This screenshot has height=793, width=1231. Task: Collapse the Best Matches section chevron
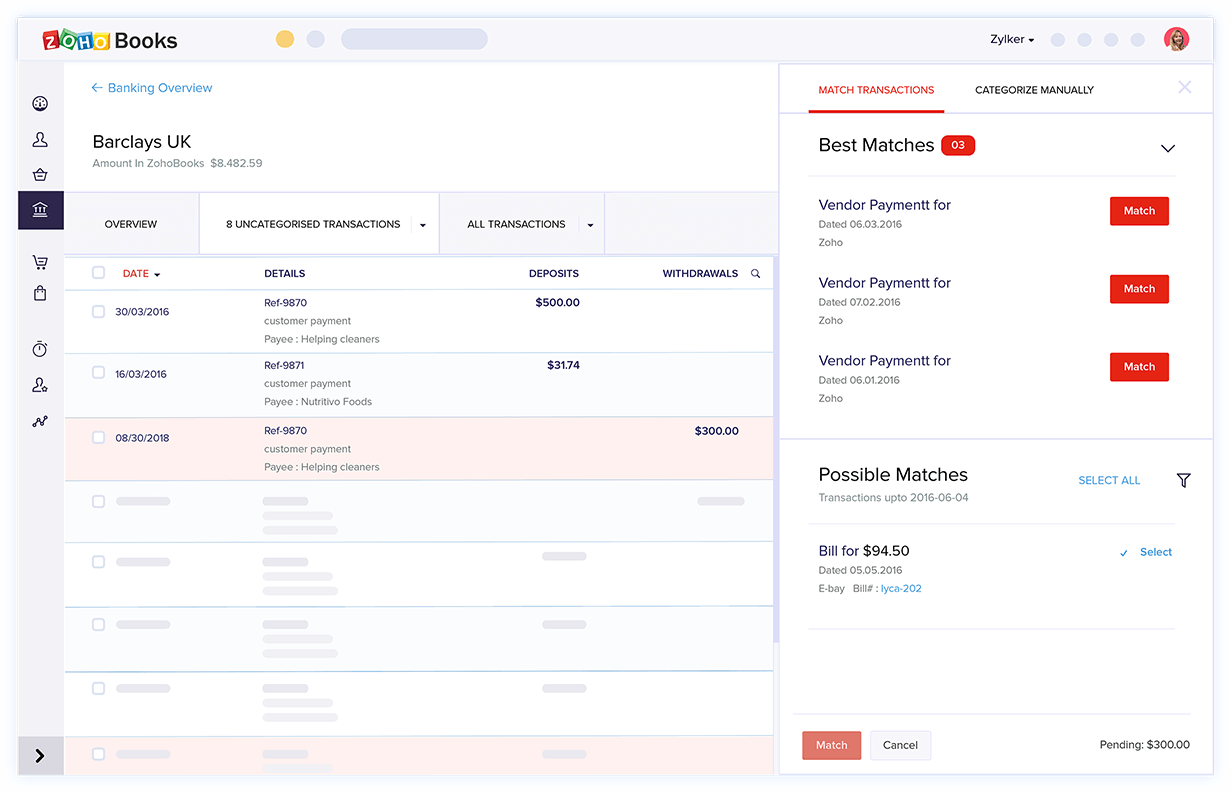point(1167,148)
